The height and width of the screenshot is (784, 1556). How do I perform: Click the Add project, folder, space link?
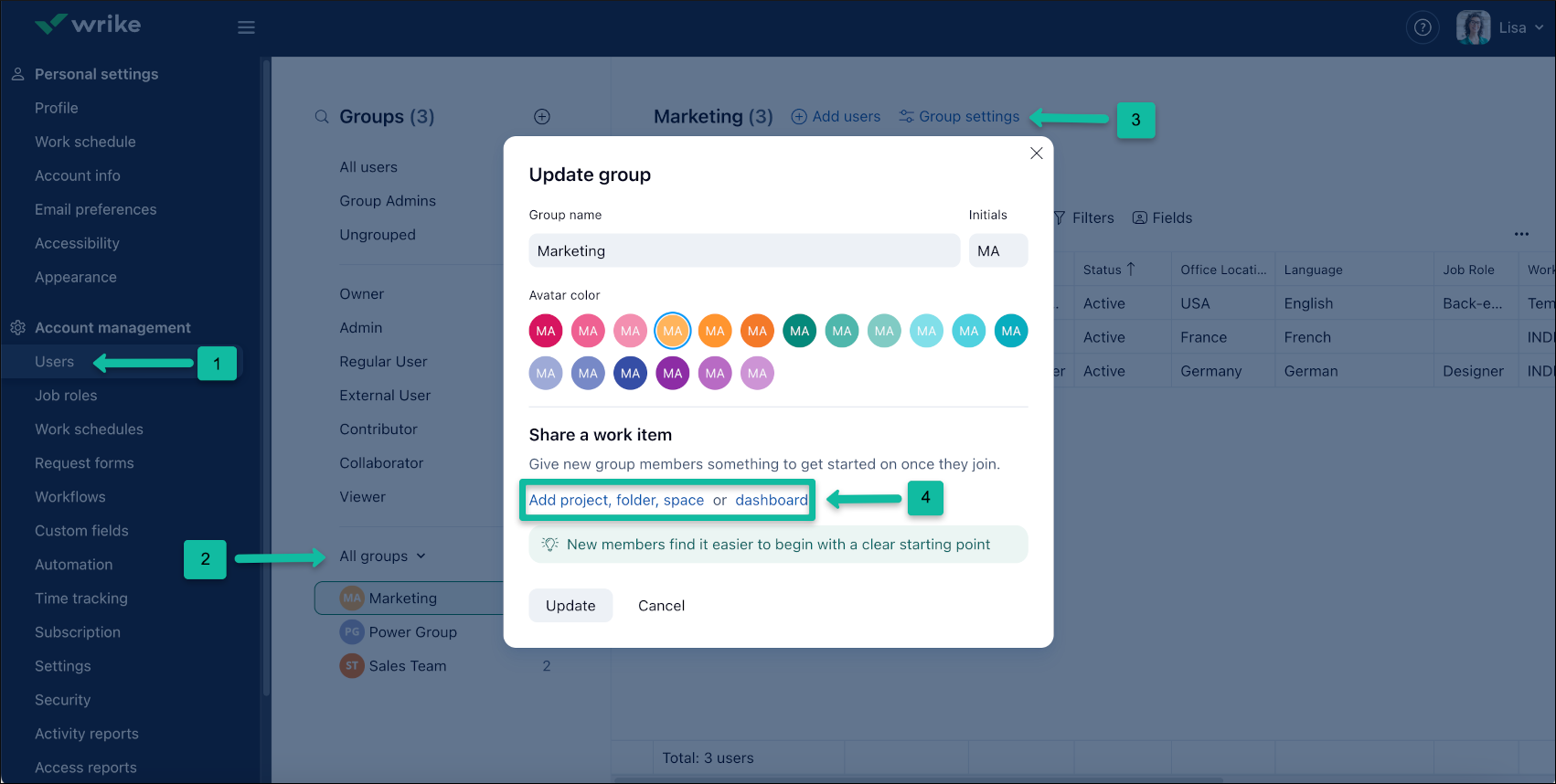coord(617,500)
